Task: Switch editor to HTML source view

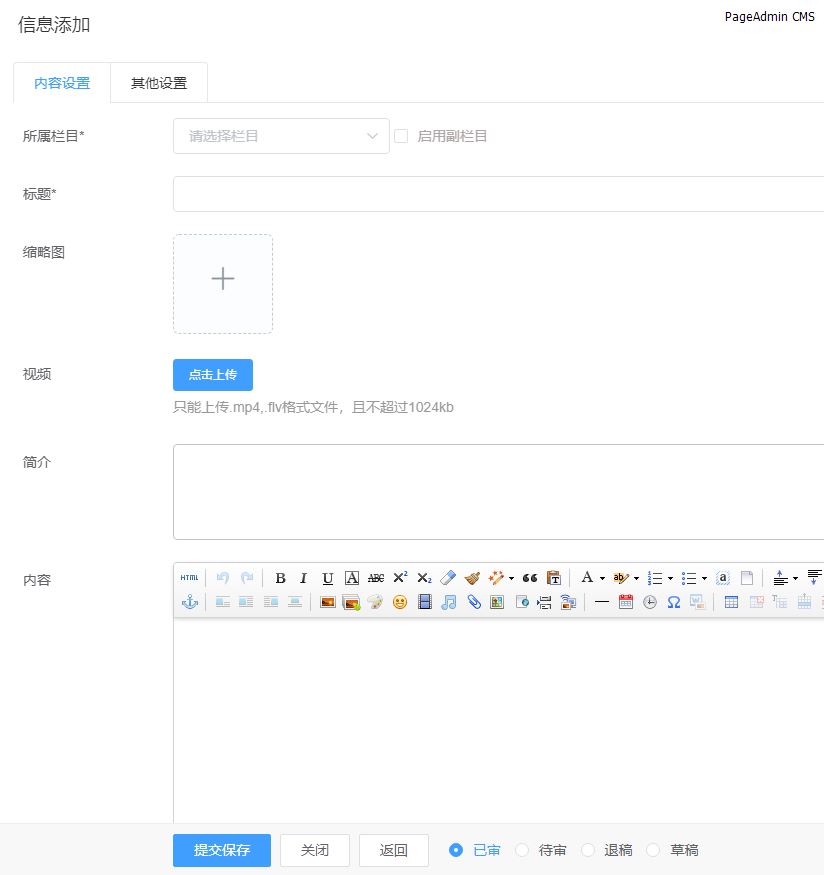Action: (189, 578)
